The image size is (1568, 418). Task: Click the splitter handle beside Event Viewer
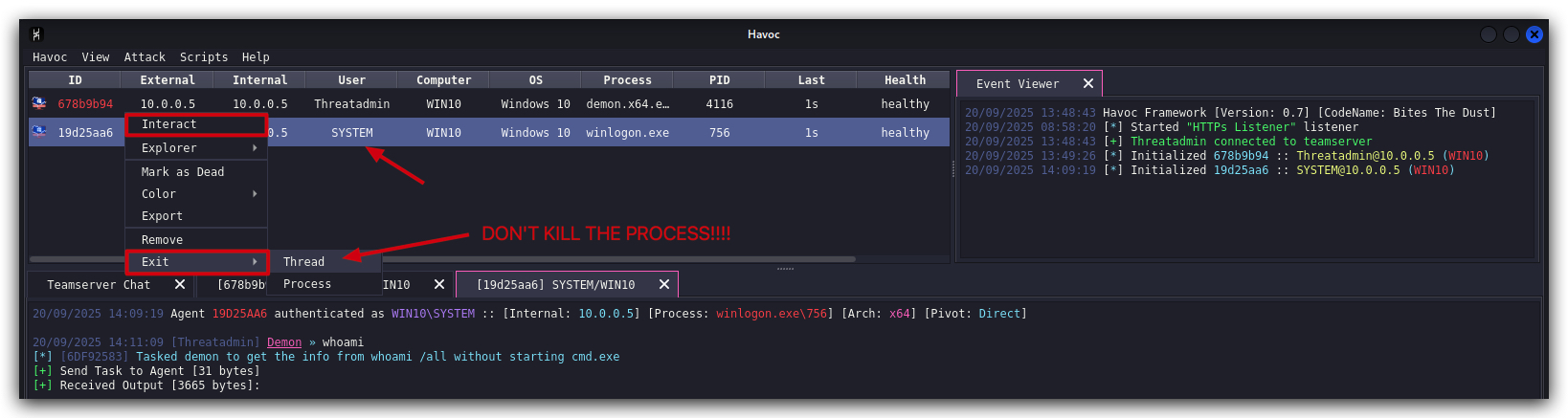952,169
